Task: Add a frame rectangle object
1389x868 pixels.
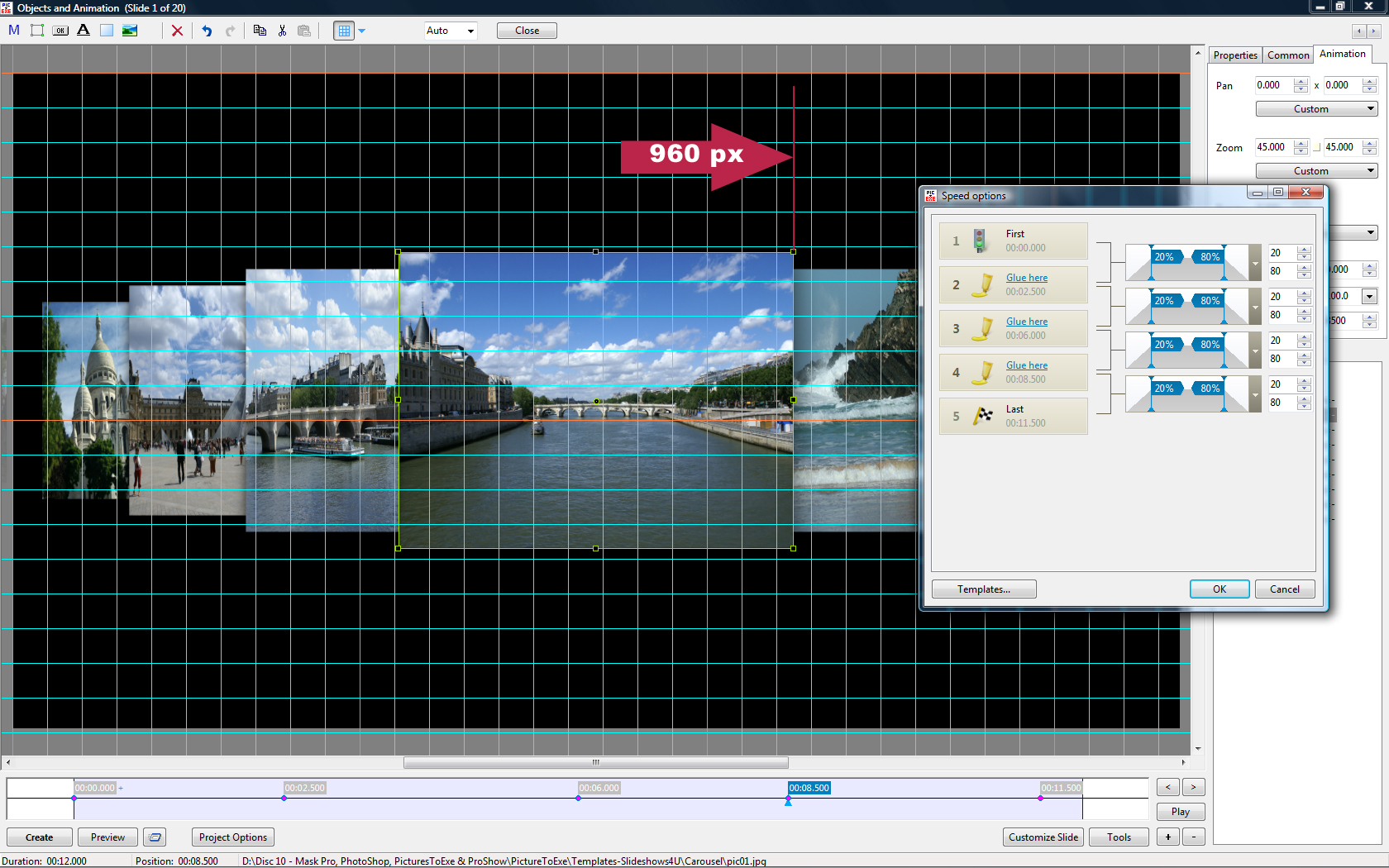Action: point(37,31)
